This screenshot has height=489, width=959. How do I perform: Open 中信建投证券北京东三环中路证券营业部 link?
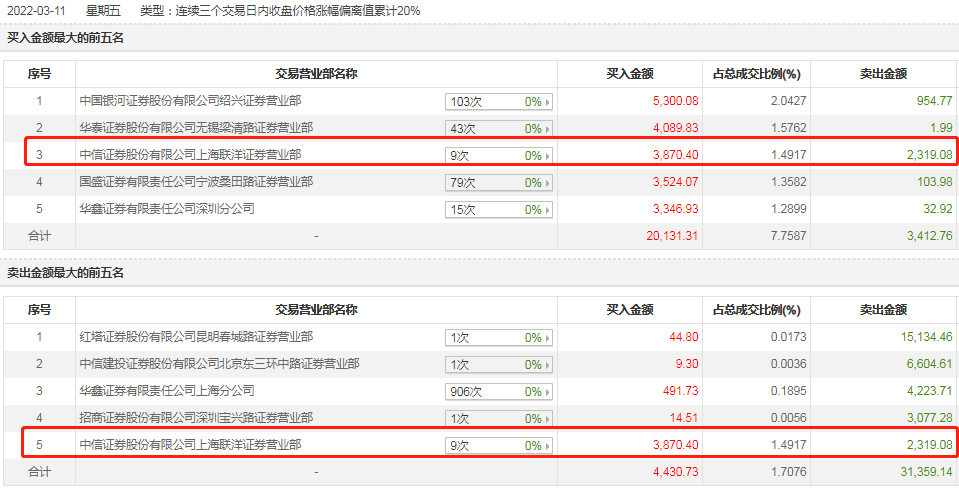coord(220,364)
